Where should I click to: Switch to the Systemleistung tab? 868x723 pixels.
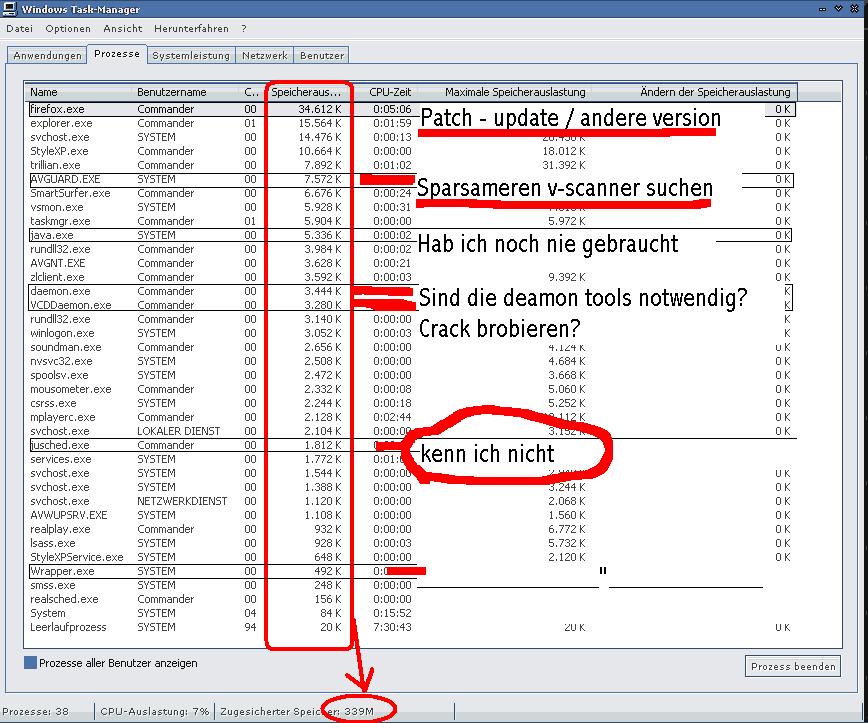(191, 55)
